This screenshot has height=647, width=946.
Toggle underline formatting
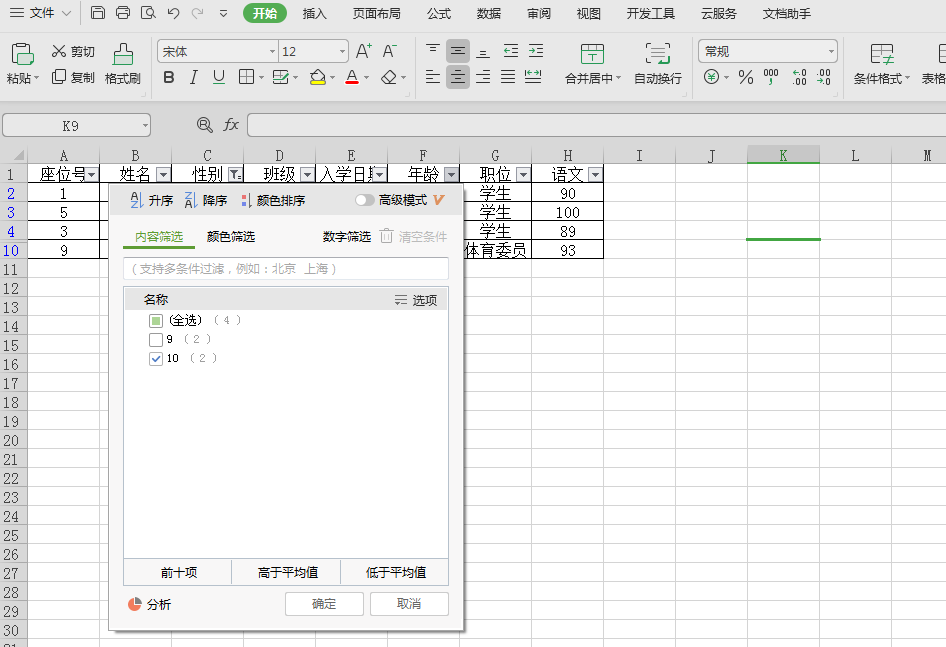(x=218, y=77)
